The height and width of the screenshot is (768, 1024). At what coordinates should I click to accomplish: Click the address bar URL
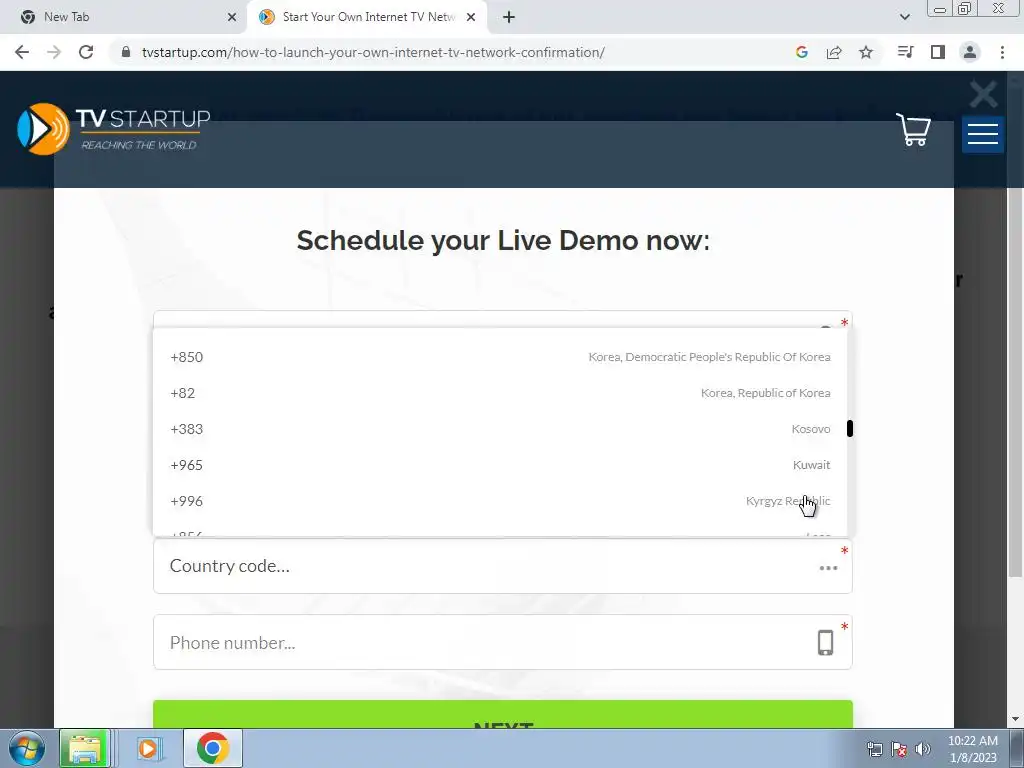click(x=373, y=52)
